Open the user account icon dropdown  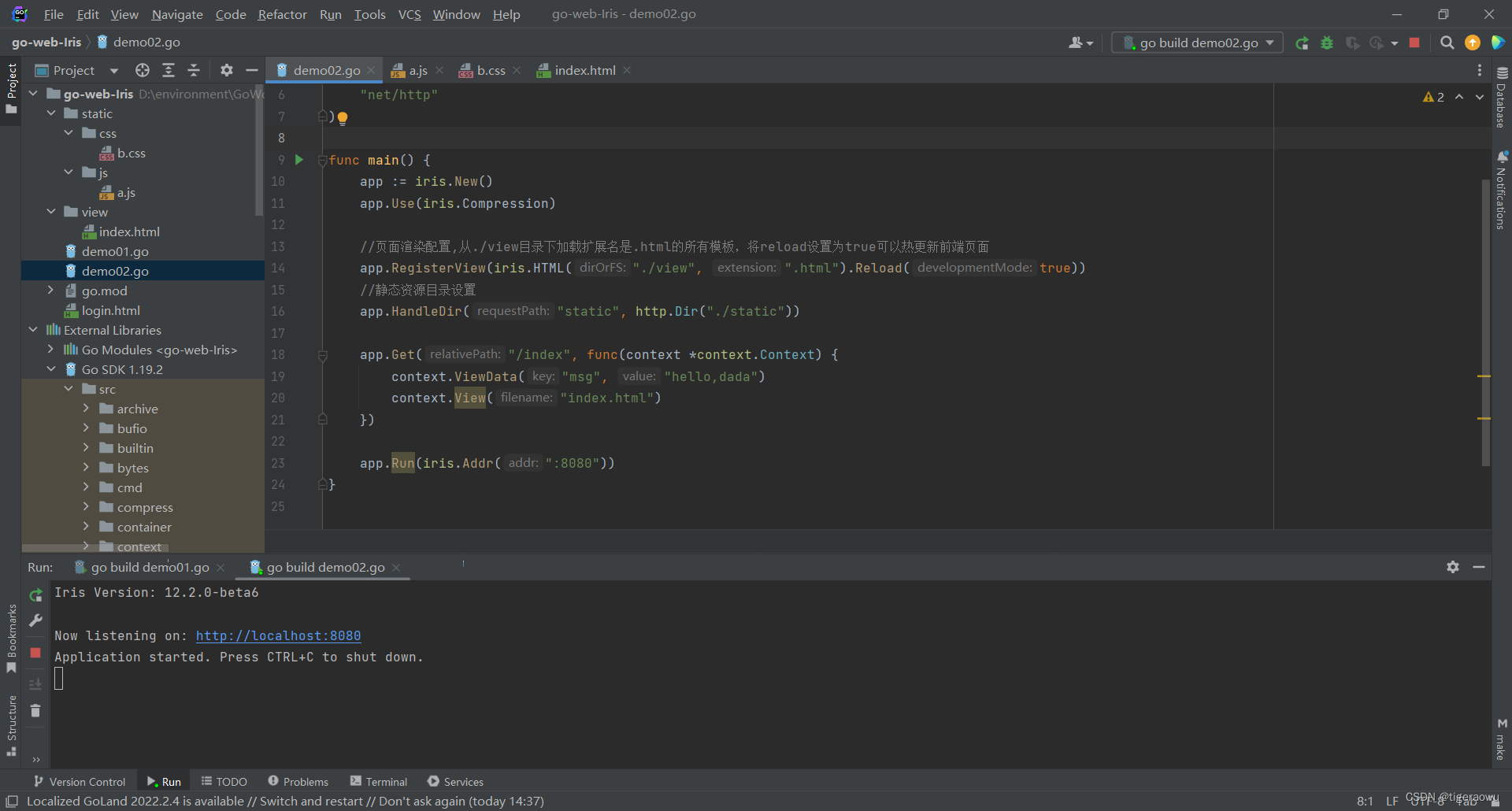point(1080,43)
